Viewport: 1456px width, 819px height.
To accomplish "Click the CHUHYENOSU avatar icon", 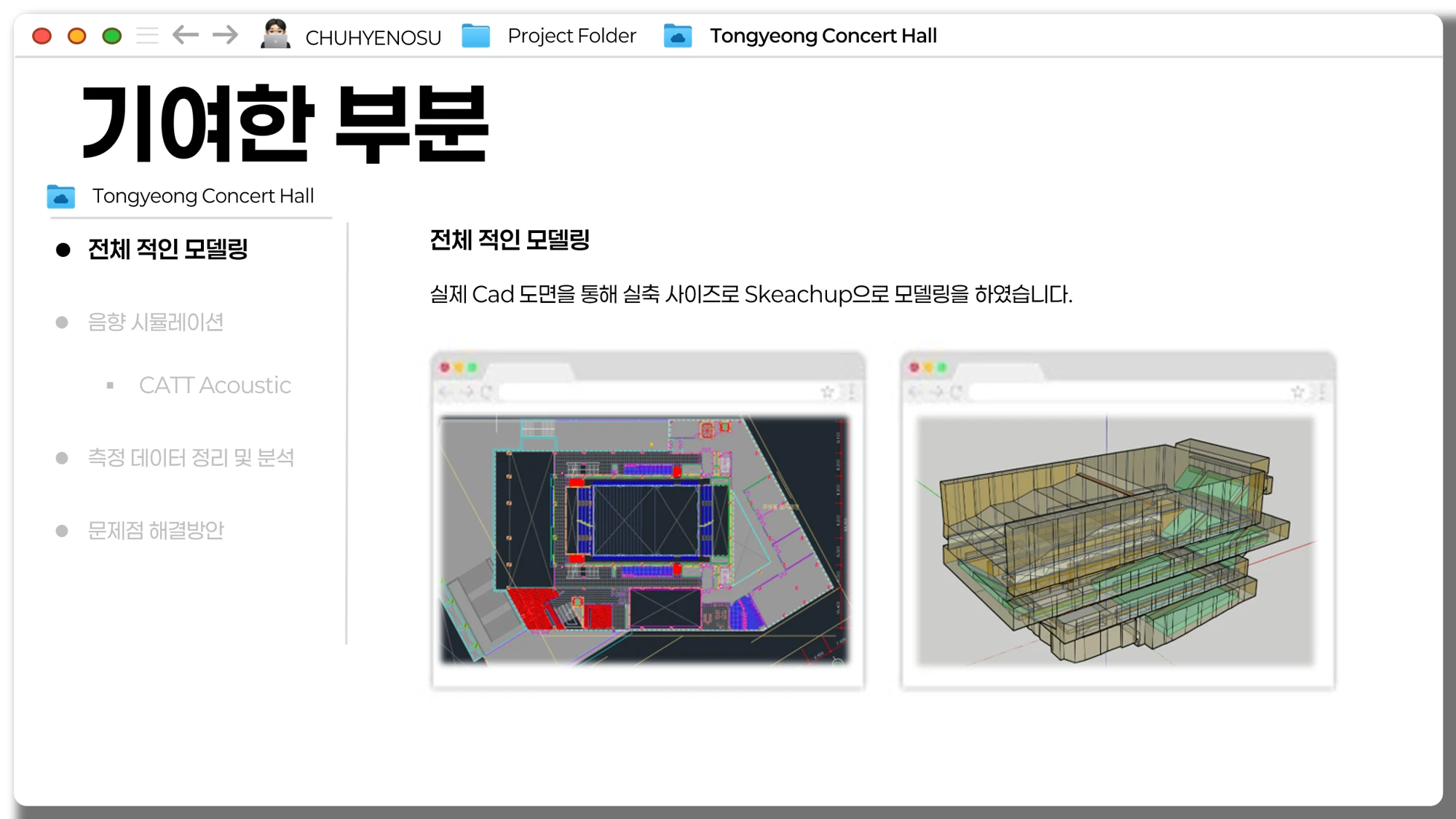I will tap(275, 34).
